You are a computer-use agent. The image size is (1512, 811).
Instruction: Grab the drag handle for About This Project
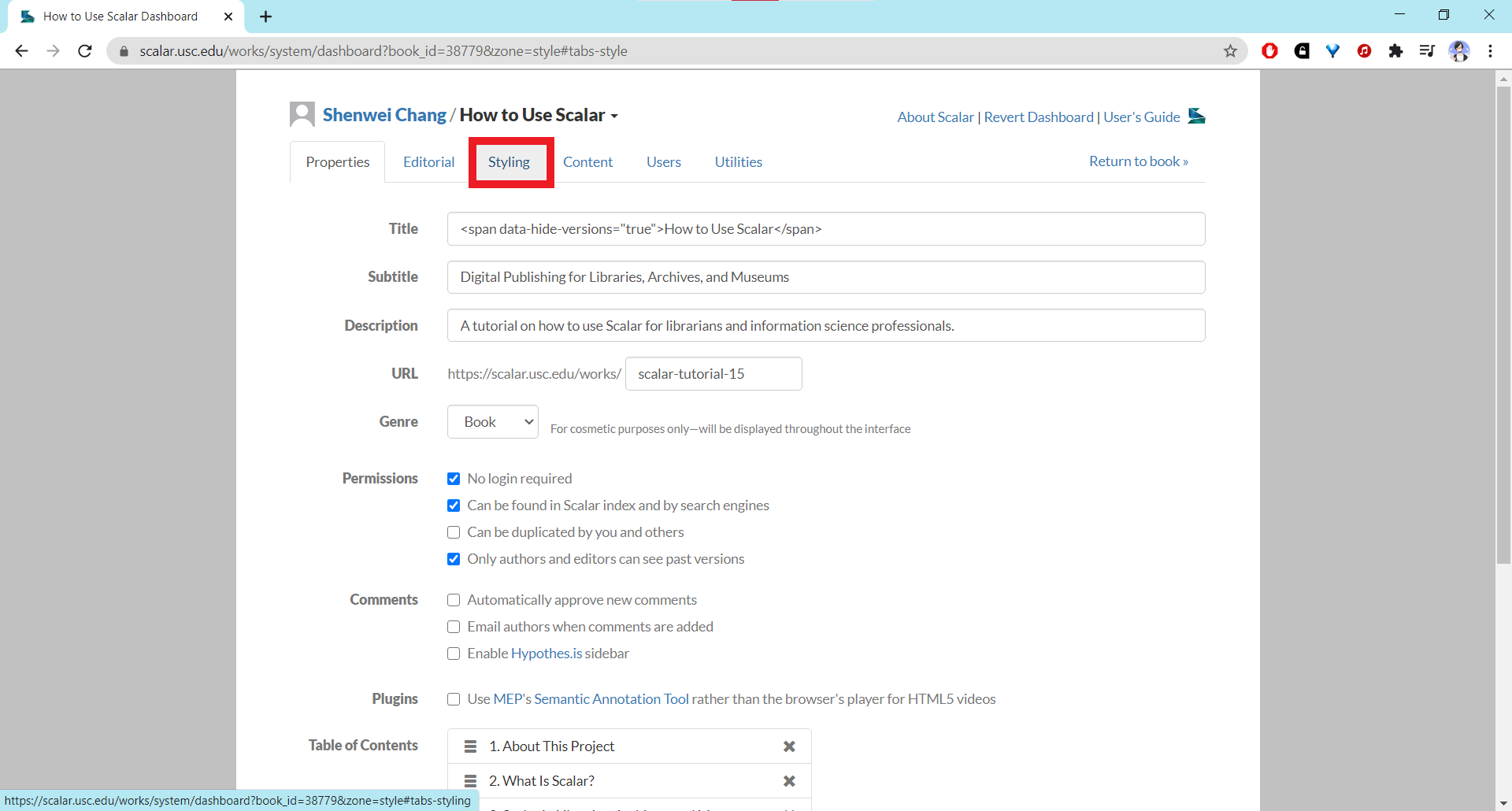pyautogui.click(x=470, y=746)
